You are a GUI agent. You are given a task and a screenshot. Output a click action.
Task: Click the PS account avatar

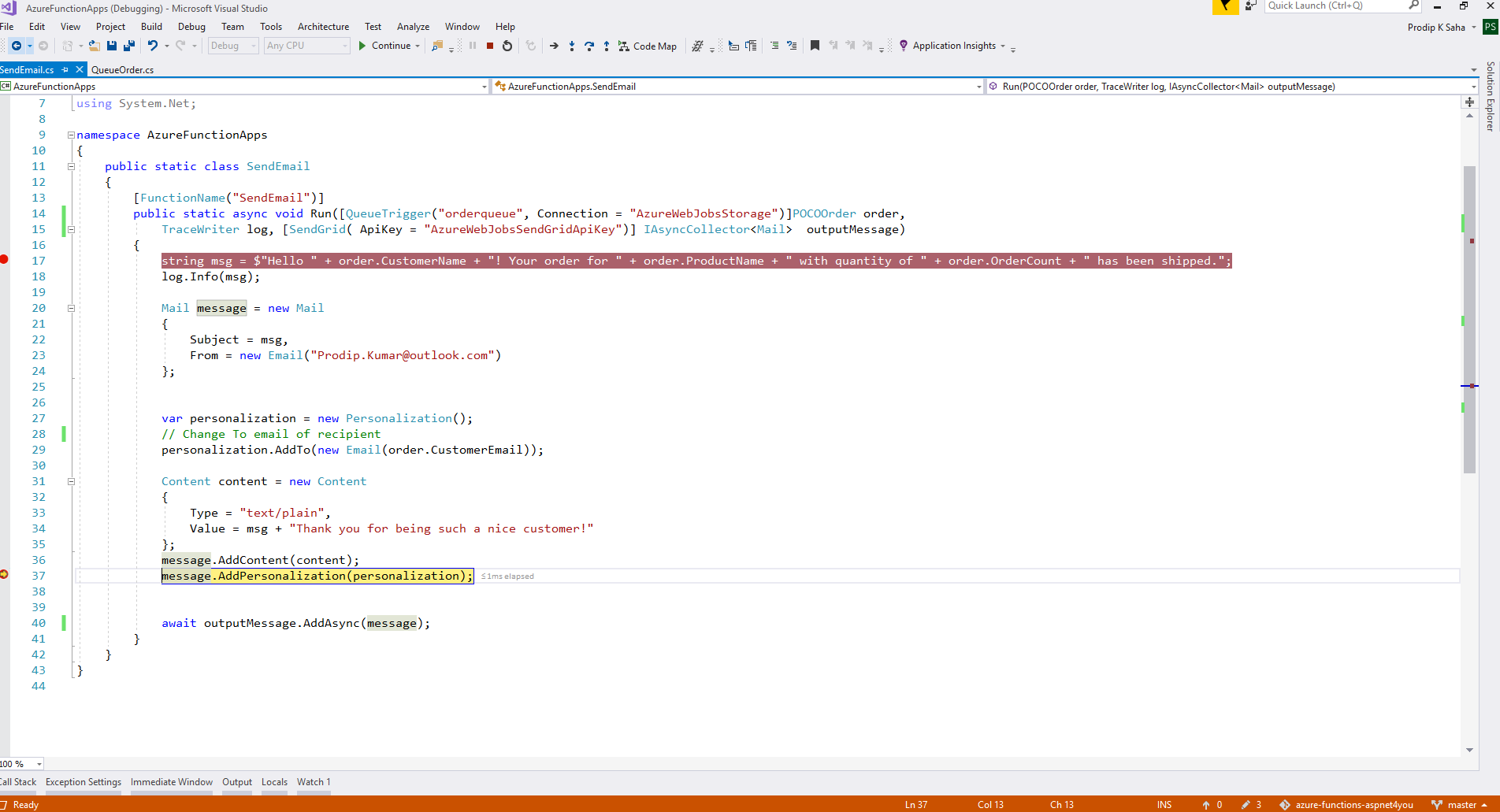click(x=1490, y=27)
